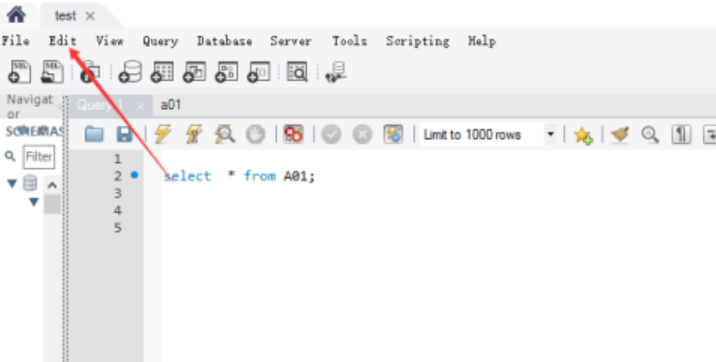Beautify query with broom icon
Screen dimensions: 716x362
(x=620, y=135)
